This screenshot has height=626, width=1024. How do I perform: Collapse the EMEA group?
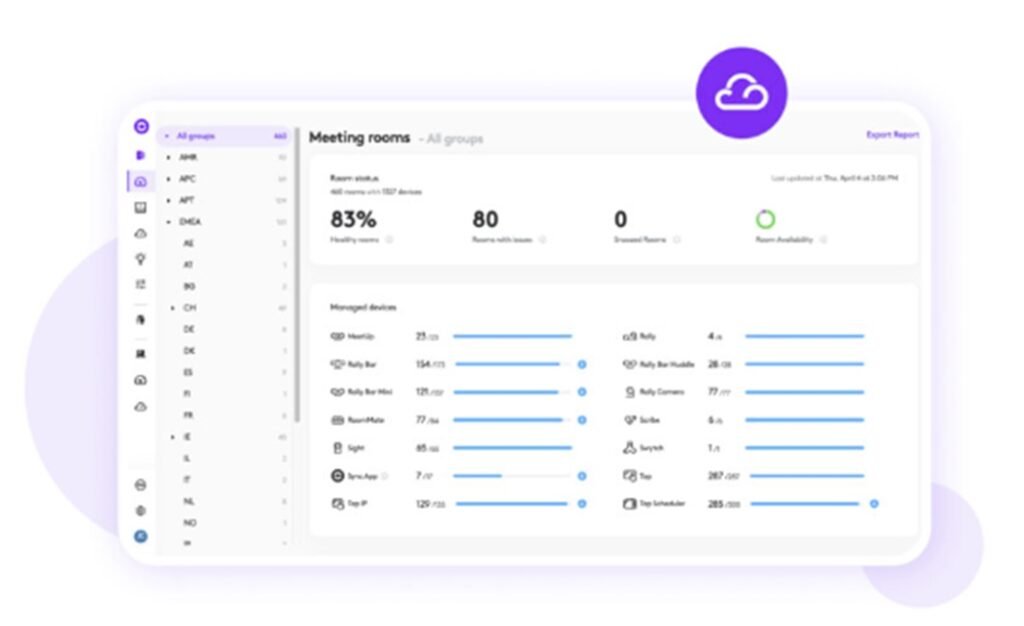coord(168,222)
